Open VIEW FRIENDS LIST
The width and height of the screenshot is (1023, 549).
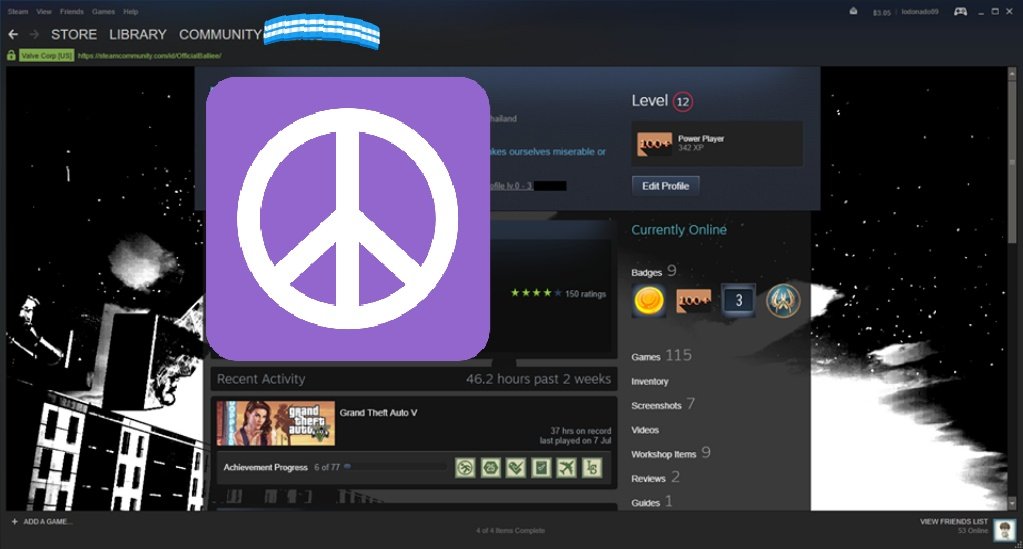click(954, 522)
